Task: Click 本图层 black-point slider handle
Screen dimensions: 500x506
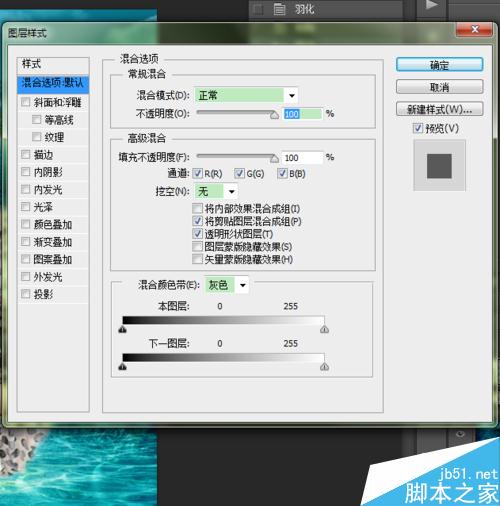Action: (123, 330)
